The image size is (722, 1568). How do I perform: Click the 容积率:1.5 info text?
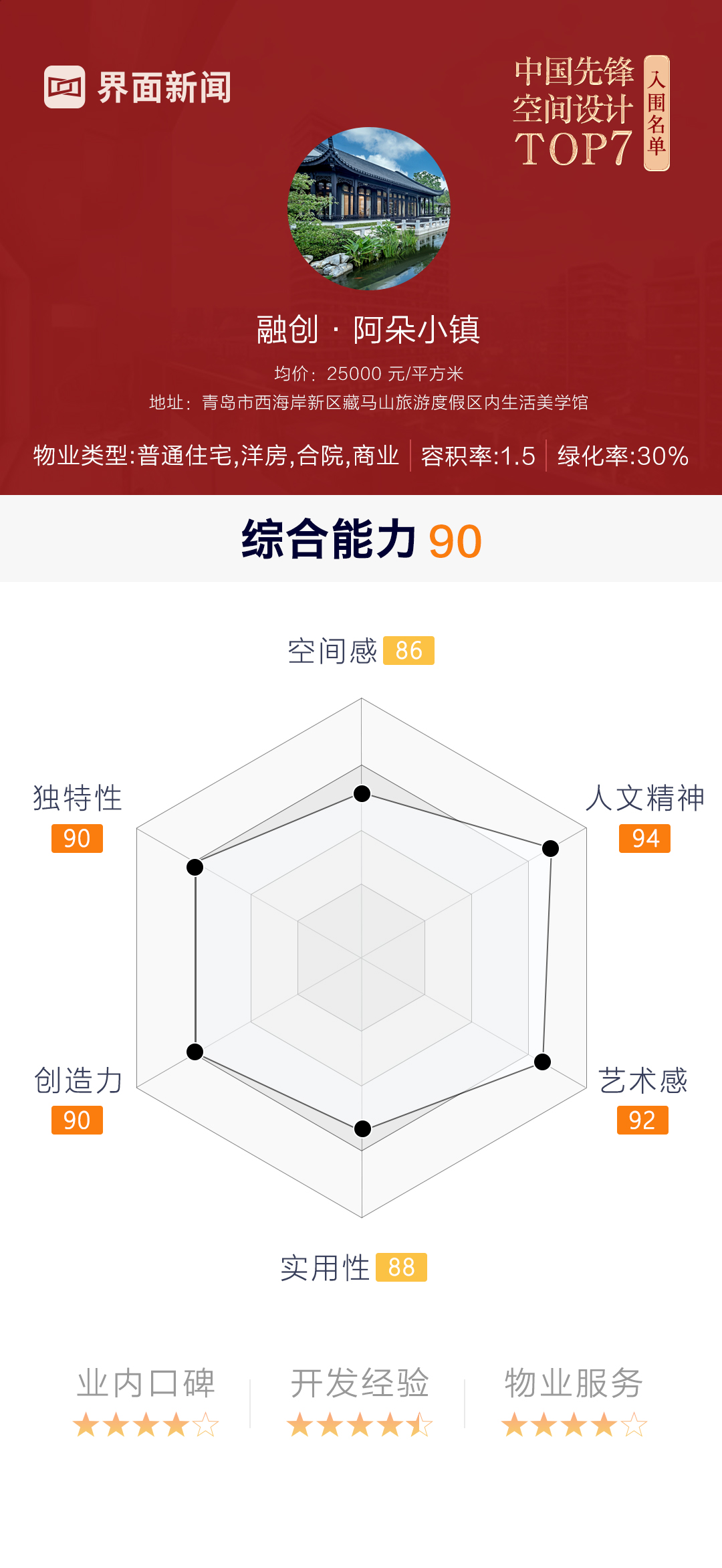[x=478, y=456]
